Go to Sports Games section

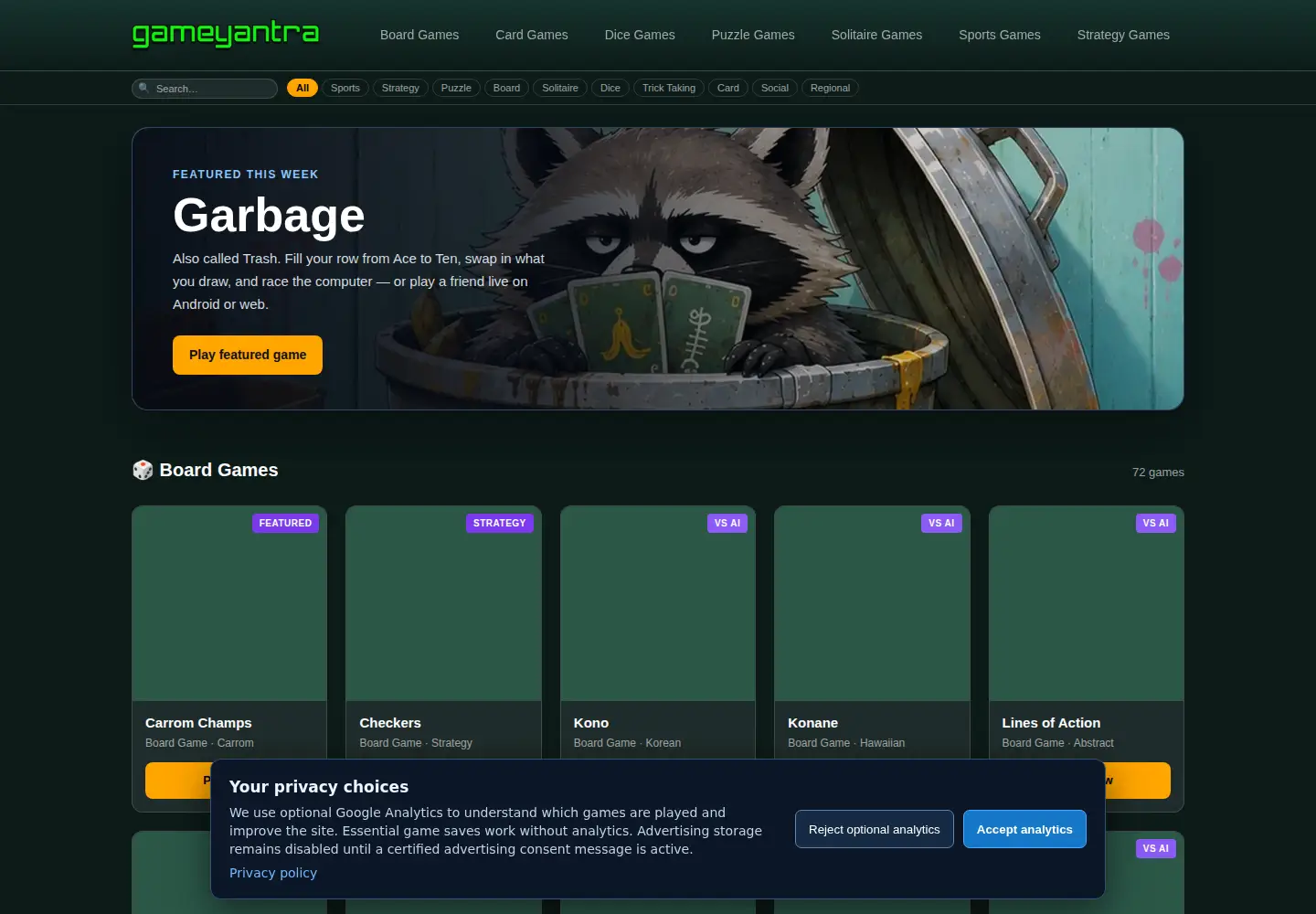[x=1000, y=35]
